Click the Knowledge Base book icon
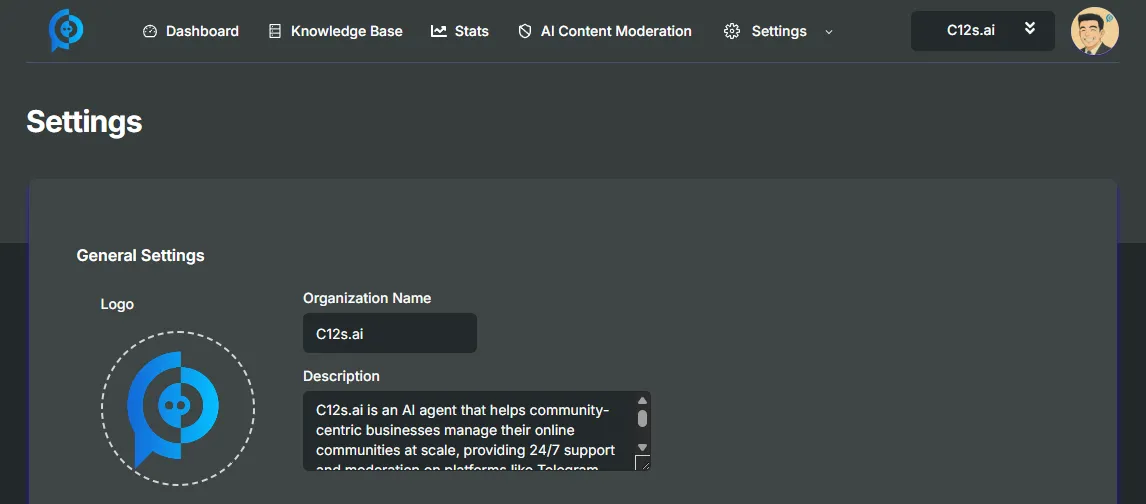1146x504 pixels. pos(275,31)
